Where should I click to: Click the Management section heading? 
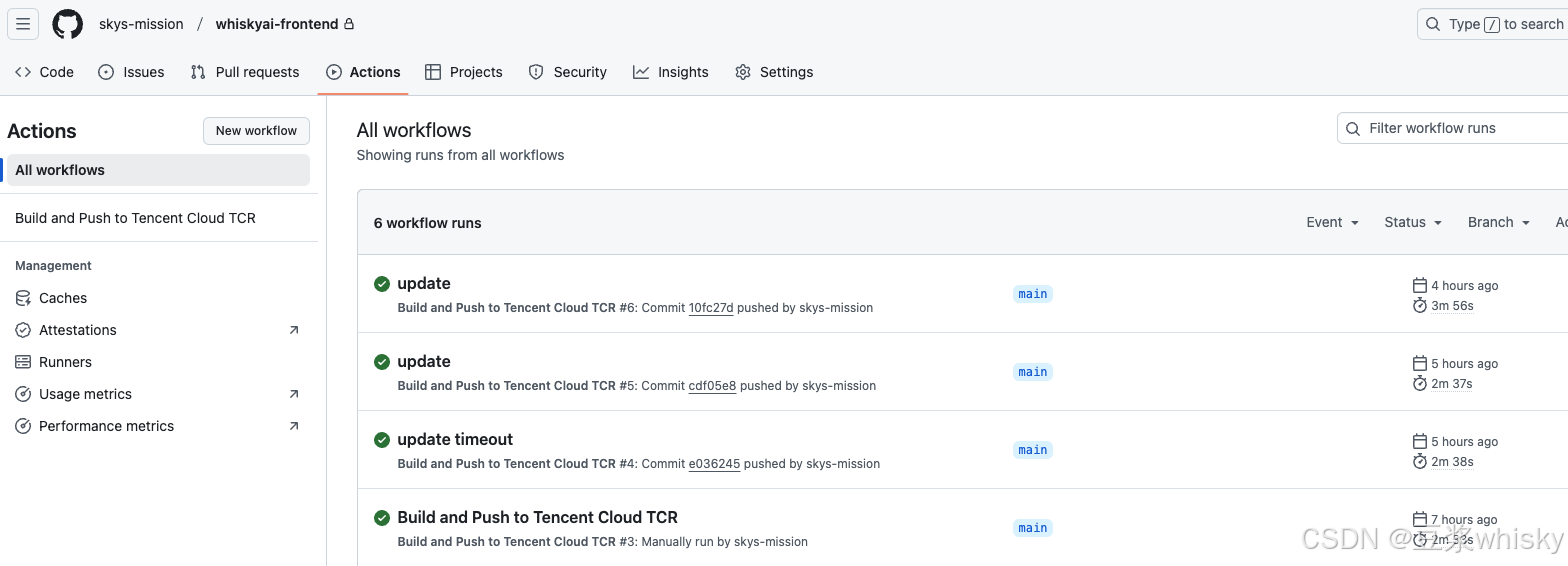click(x=53, y=266)
